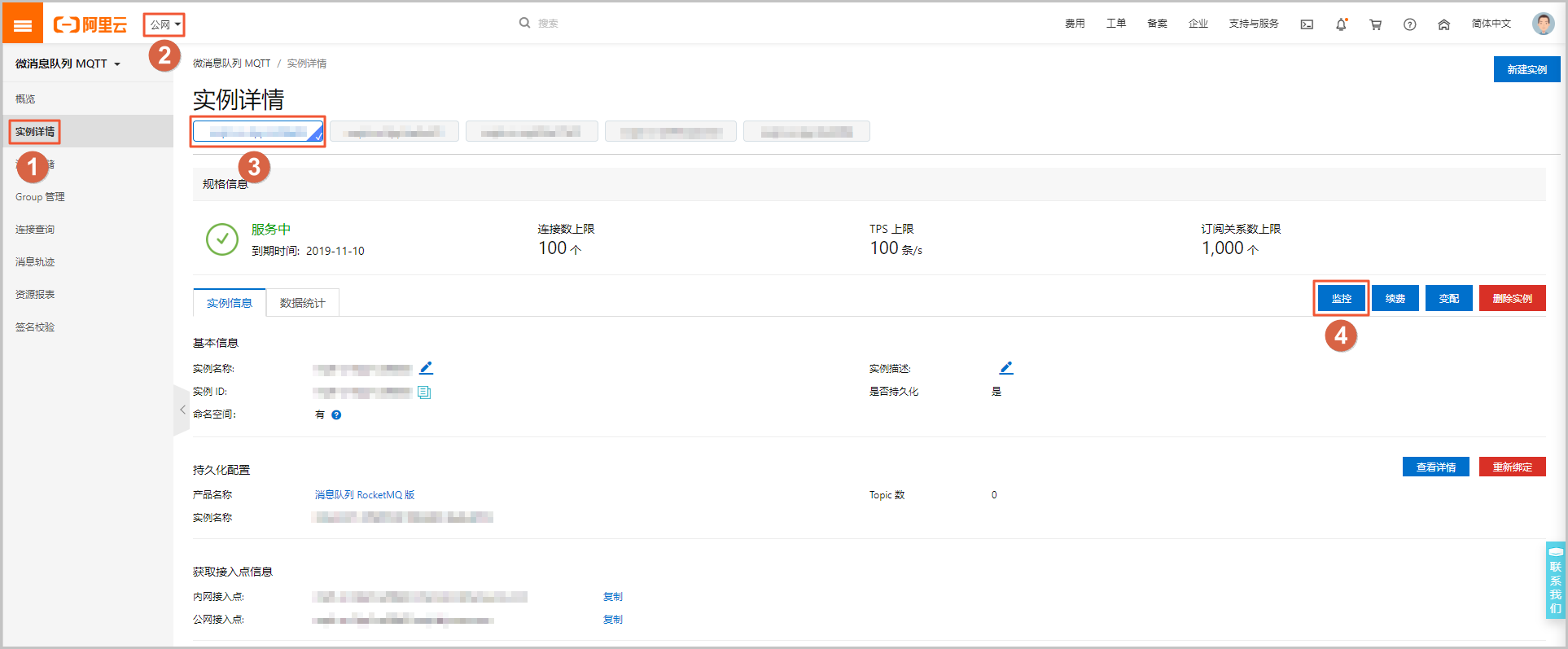Select the third blurred instance tab
Screen dimensions: 1568x649
pos(532,131)
